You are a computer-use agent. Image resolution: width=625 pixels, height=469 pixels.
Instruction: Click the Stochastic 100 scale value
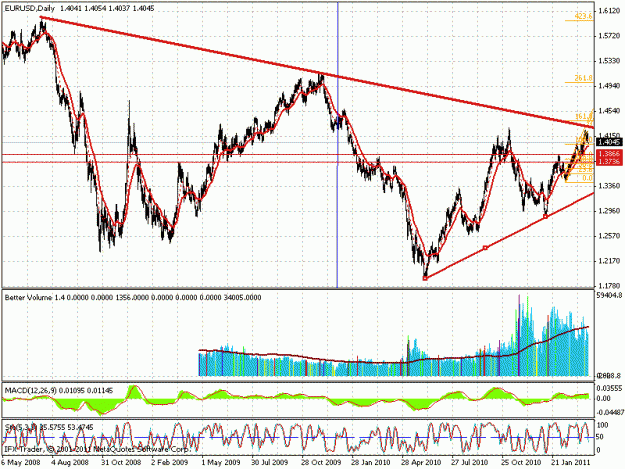coord(604,425)
